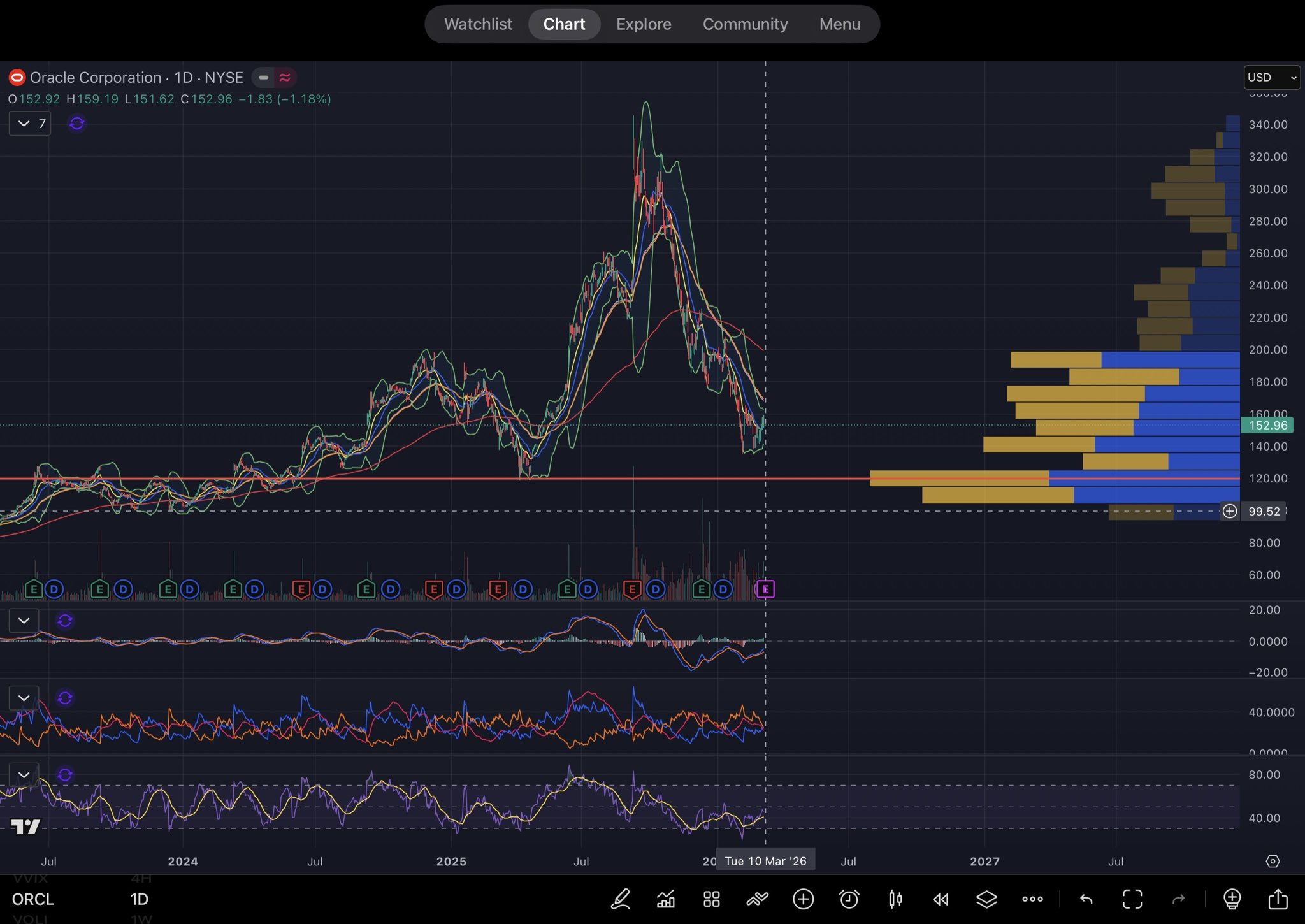The image size is (1305, 924).
Task: Change the 1D timeframe button
Action: point(139,899)
